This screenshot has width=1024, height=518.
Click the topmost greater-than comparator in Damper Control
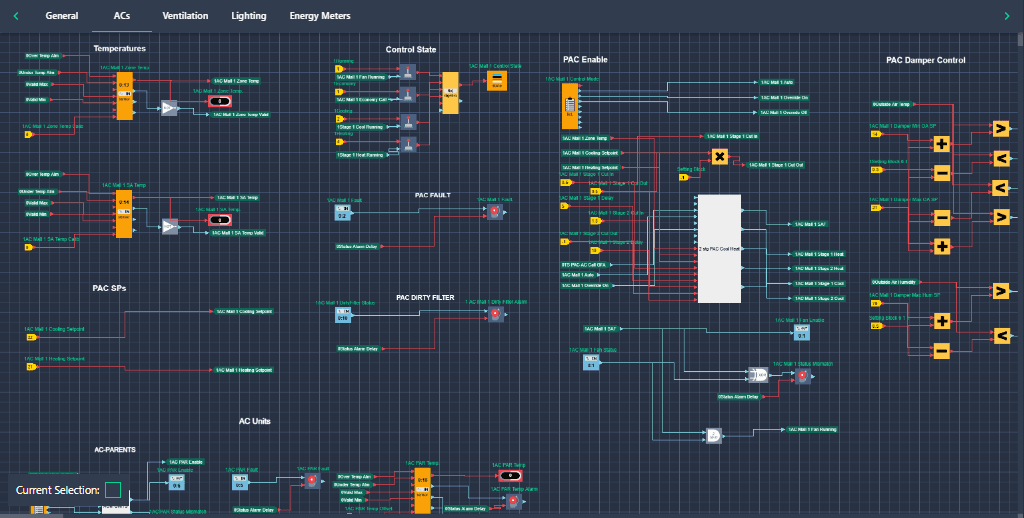[1000, 128]
